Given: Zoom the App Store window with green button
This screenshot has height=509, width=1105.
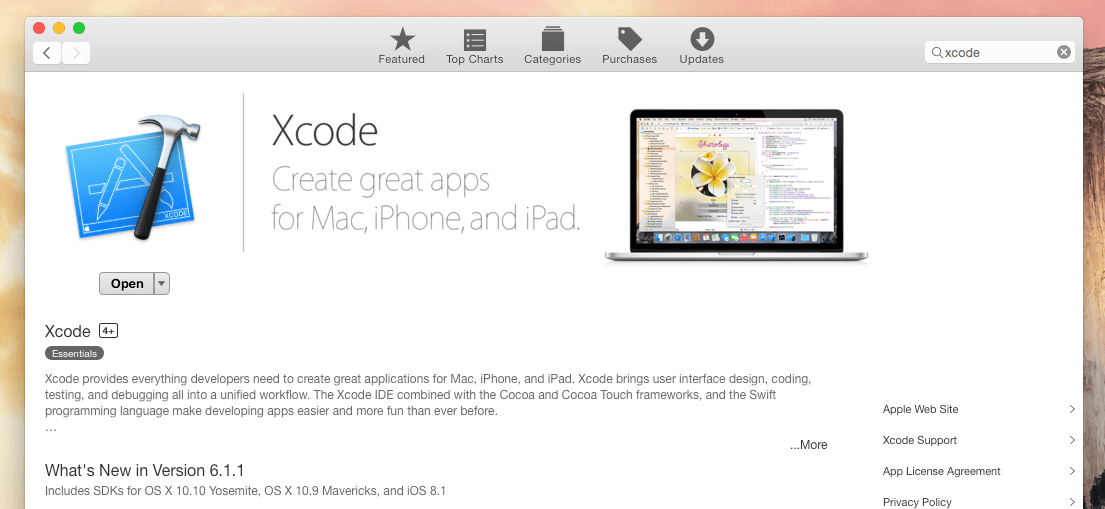Looking at the screenshot, I should 79,27.
